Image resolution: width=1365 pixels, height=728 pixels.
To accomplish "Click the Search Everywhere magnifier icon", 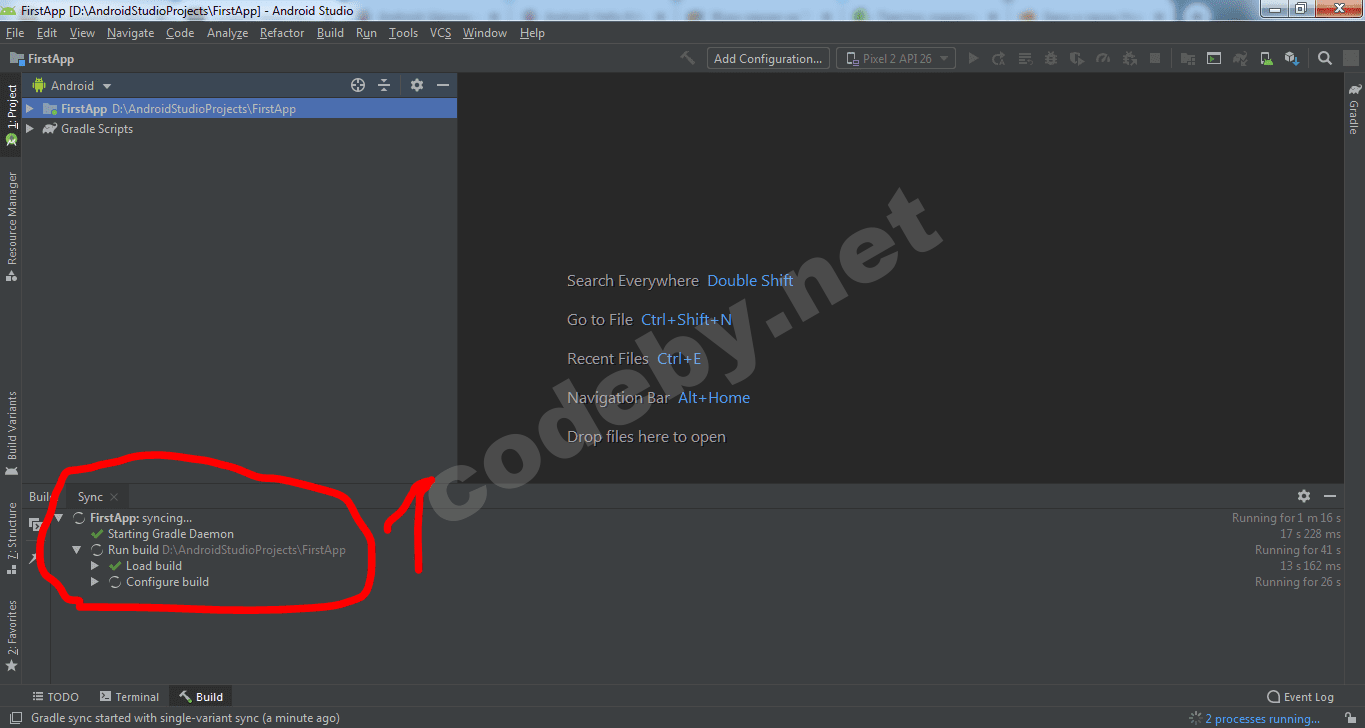I will point(1325,58).
